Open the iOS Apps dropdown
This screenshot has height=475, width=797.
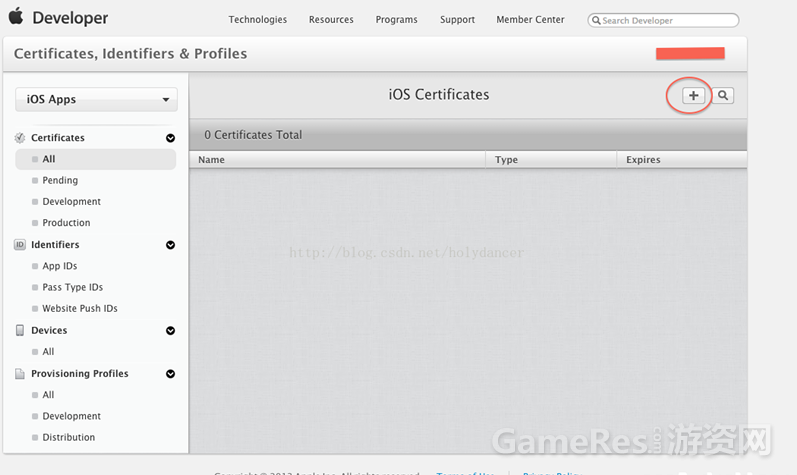pyautogui.click(x=97, y=99)
